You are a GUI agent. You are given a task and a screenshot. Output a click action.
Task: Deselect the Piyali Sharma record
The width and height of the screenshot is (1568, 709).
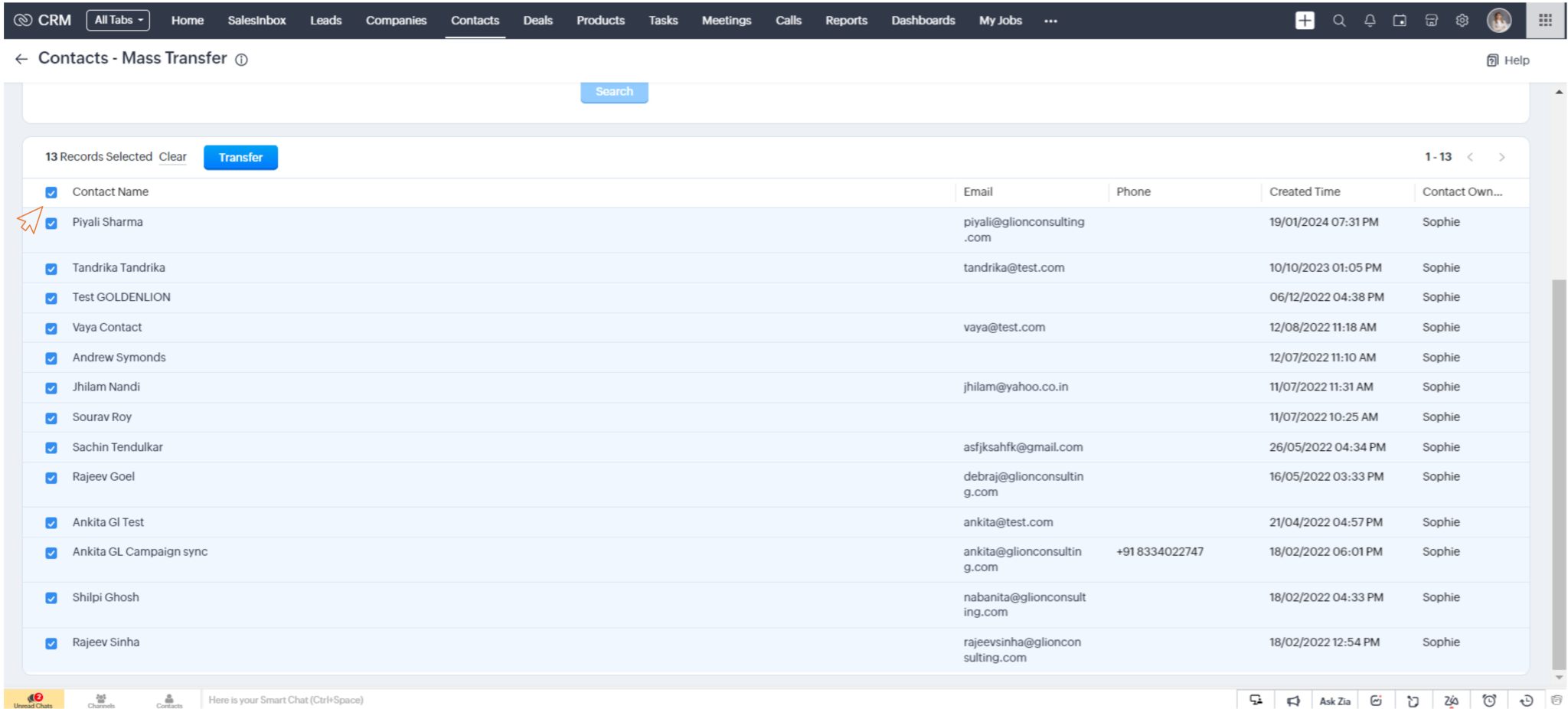(x=51, y=224)
